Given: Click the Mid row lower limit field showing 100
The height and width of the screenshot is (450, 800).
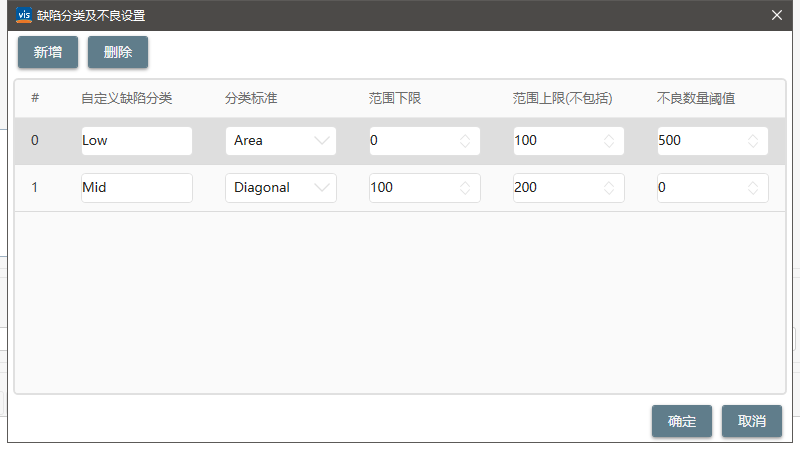Looking at the screenshot, I should coord(424,188).
